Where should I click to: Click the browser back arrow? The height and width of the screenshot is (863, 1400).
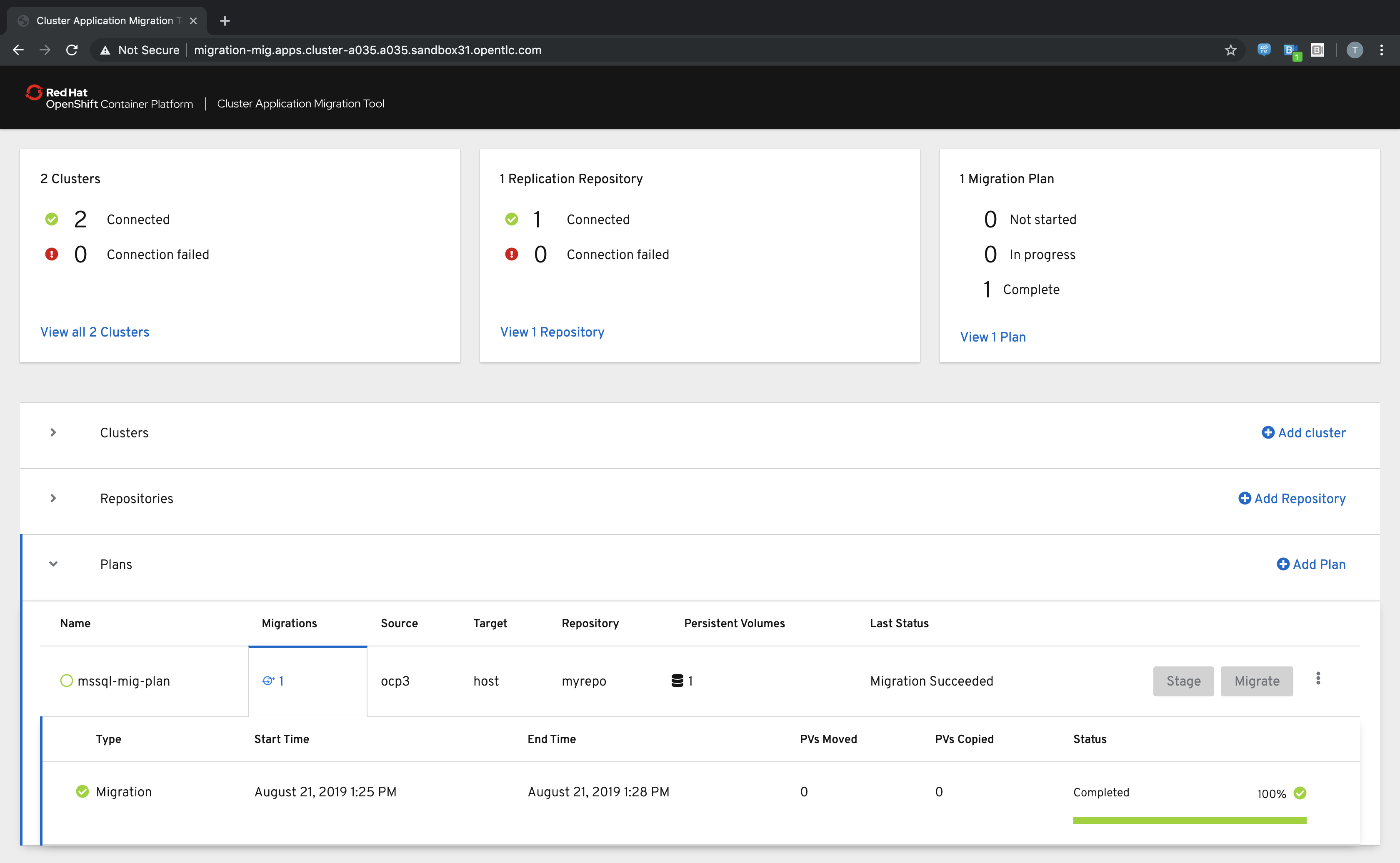18,50
